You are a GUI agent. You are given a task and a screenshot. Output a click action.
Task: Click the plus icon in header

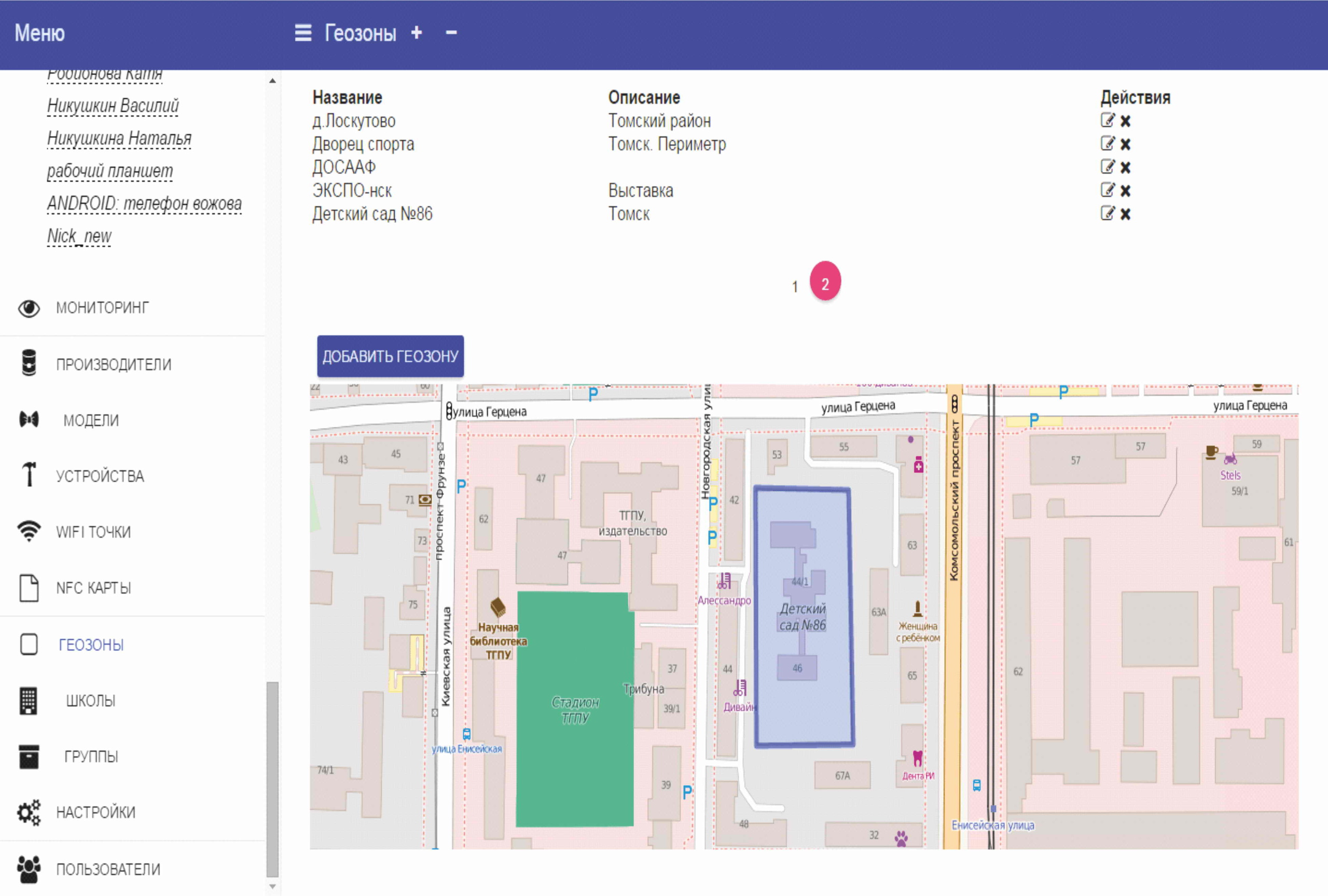click(417, 33)
